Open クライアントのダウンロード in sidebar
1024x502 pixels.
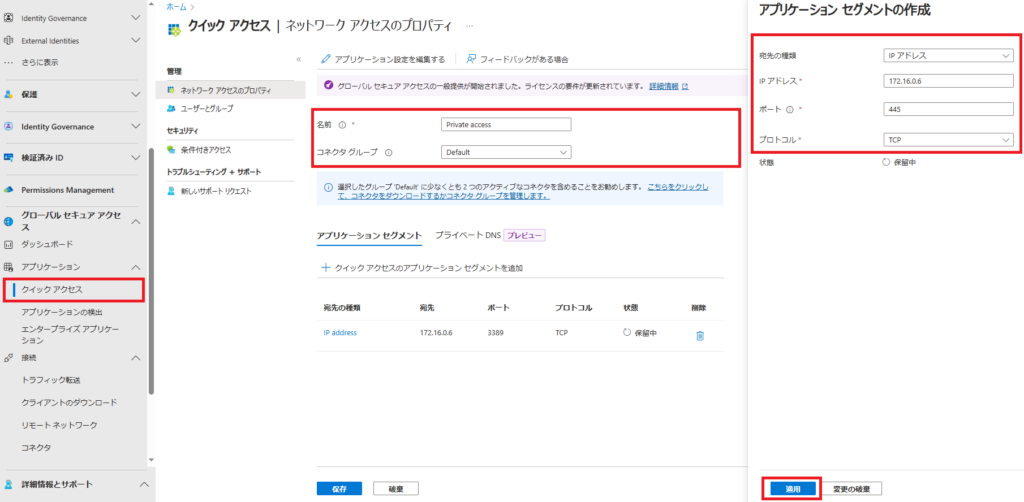(69, 403)
